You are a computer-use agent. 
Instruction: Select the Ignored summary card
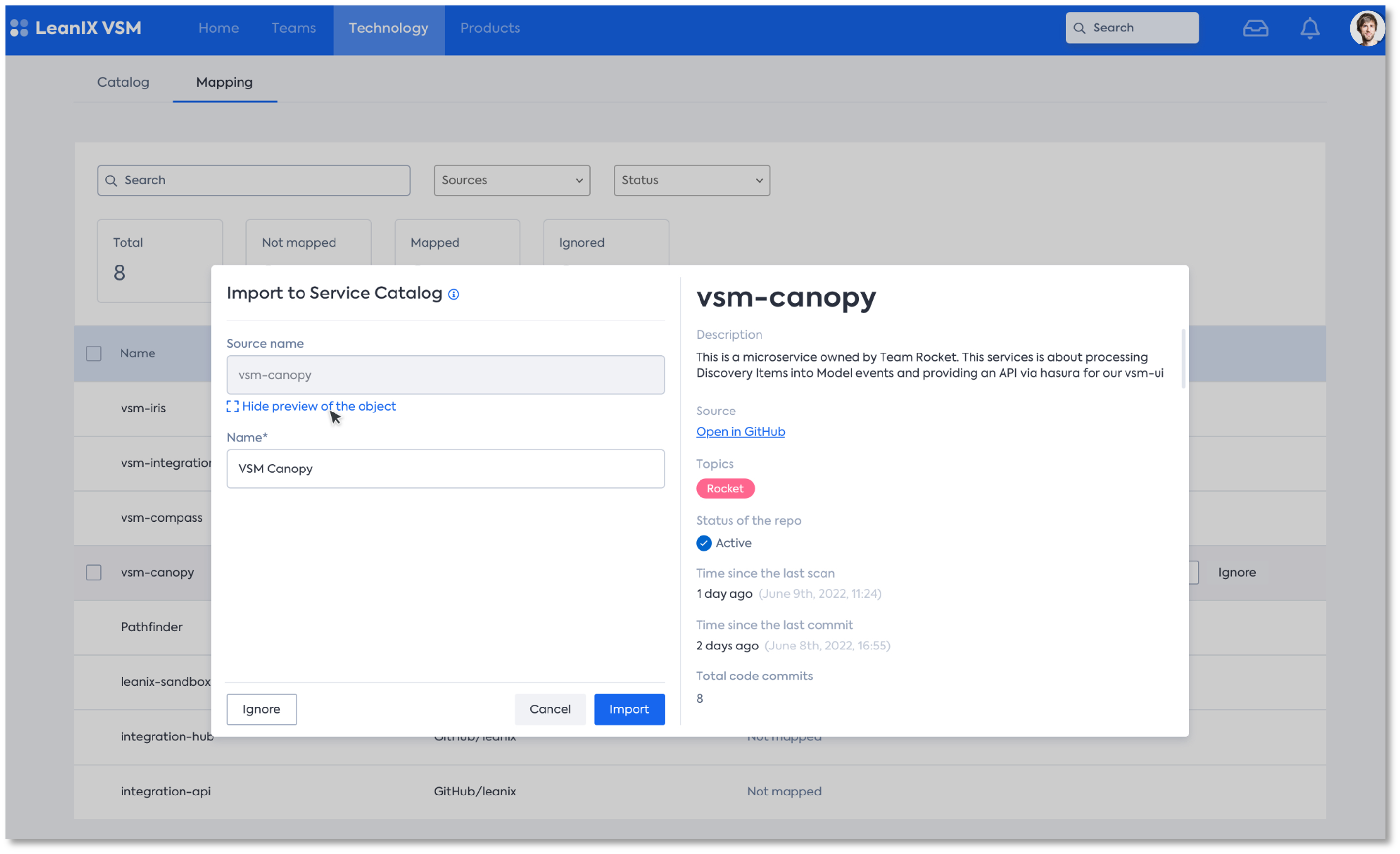click(x=606, y=243)
